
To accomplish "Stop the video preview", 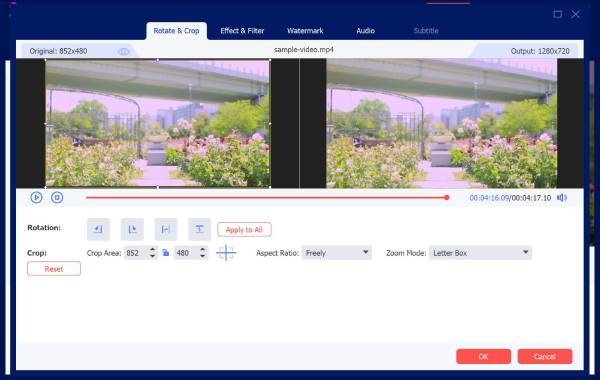I will (57, 197).
